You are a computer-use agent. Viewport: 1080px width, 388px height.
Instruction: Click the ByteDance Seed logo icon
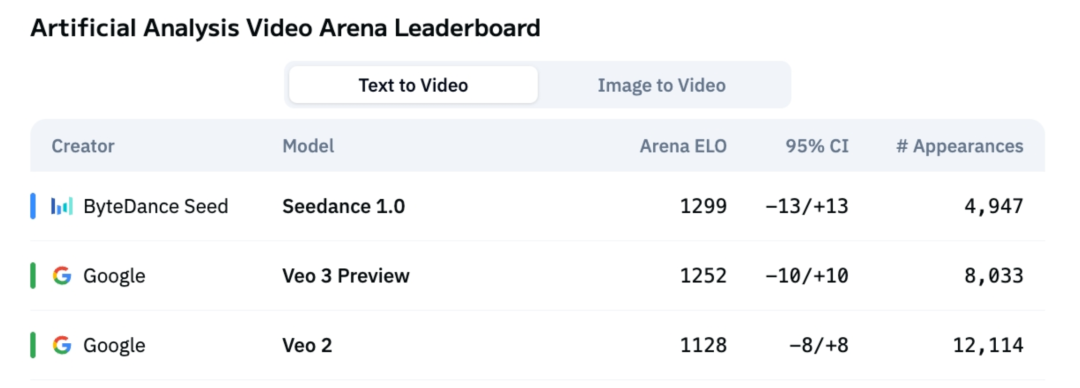(x=62, y=206)
